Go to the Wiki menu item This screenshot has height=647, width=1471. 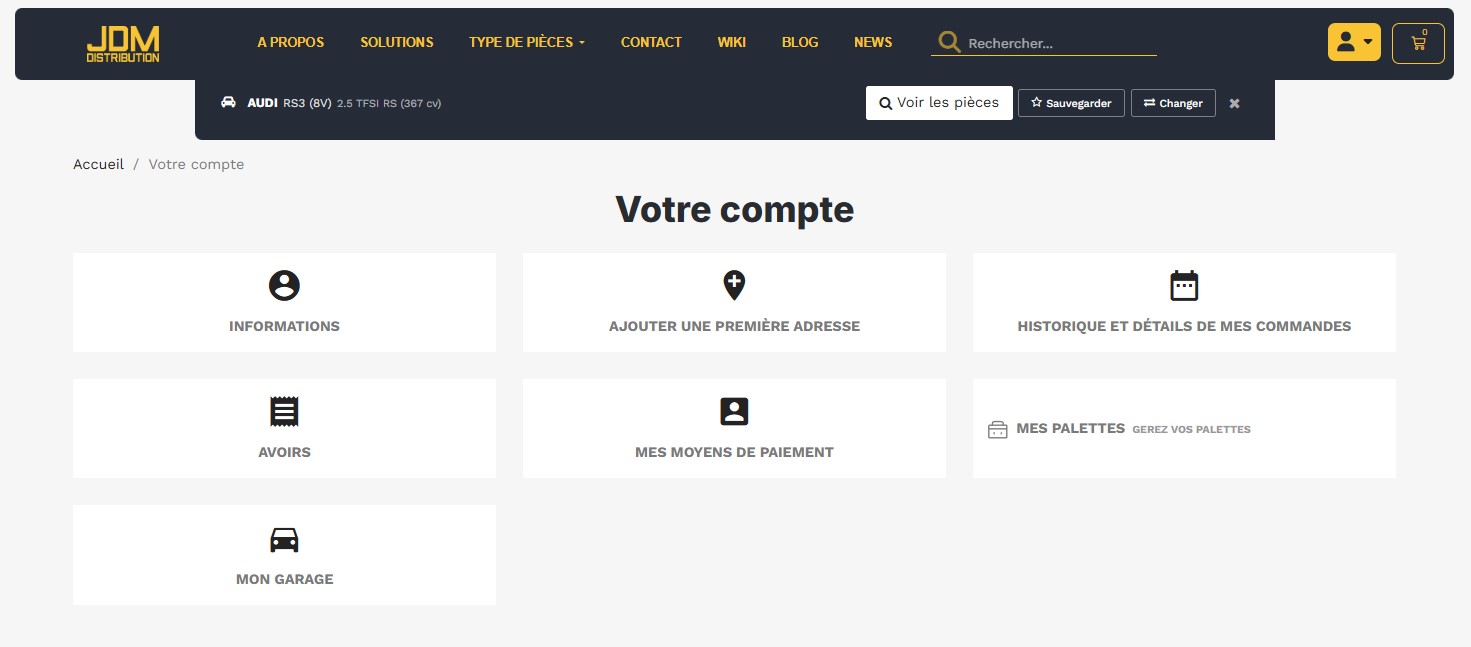(731, 42)
